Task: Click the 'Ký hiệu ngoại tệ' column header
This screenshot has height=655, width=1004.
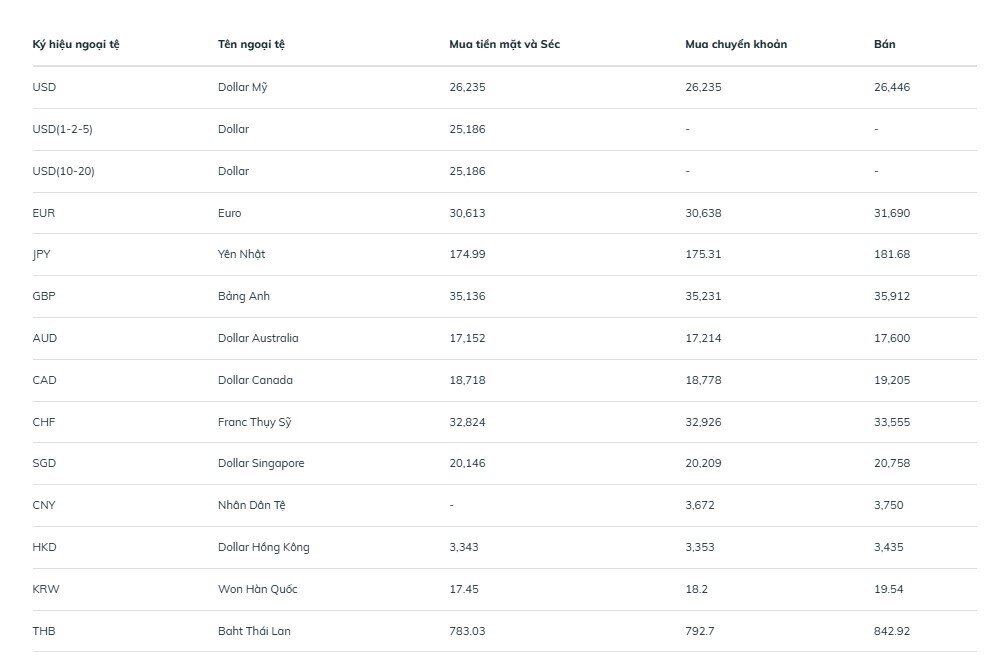Action: (x=76, y=45)
